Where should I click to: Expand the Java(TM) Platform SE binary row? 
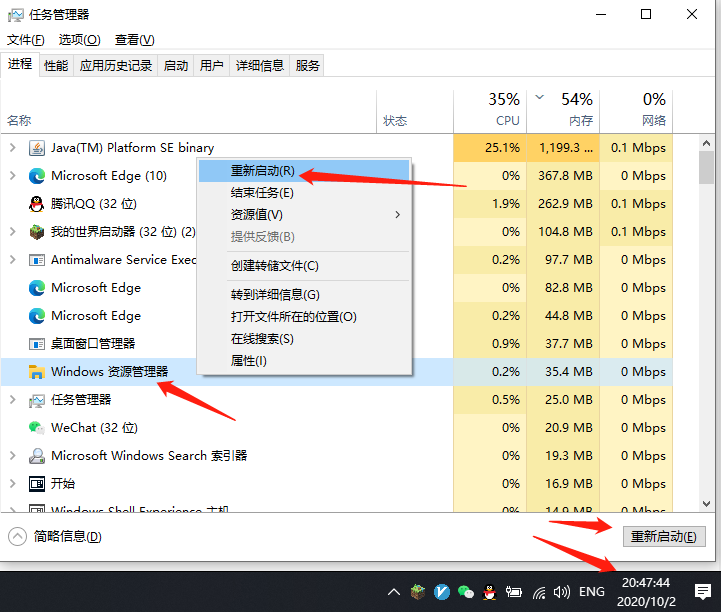(13, 148)
